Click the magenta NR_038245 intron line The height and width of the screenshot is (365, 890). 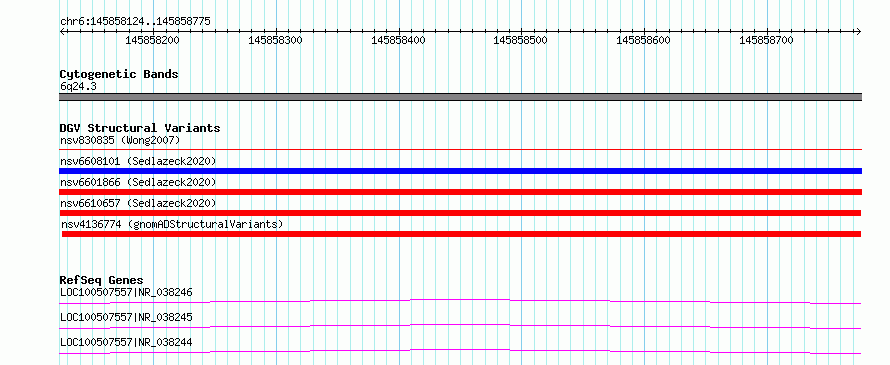click(x=460, y=326)
